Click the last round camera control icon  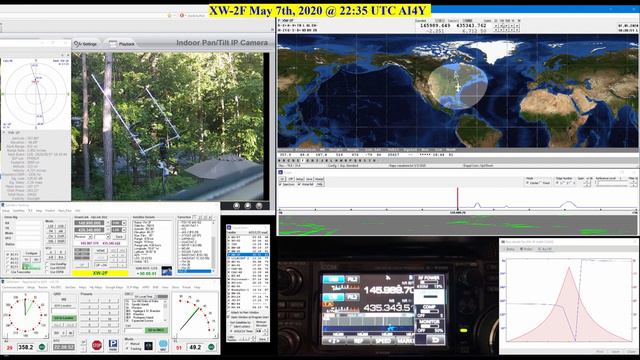[259, 206]
